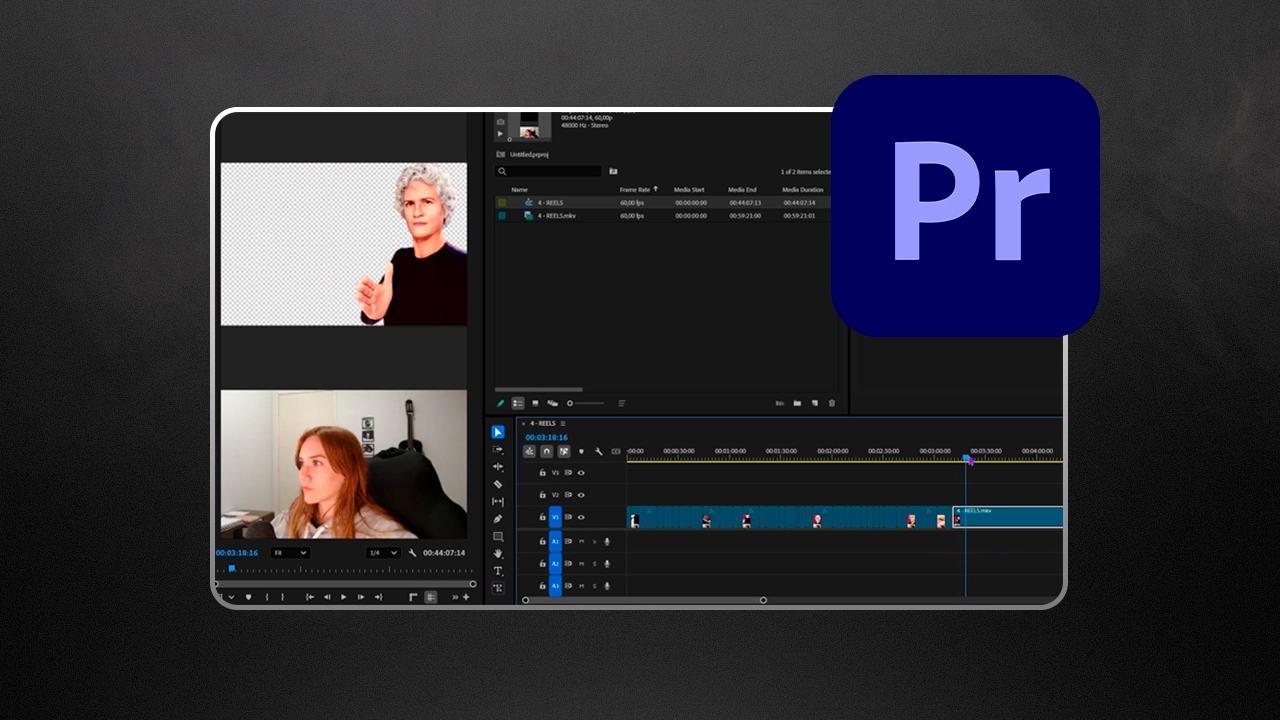The width and height of the screenshot is (1280, 720).
Task: Select the Track Select Forward tool
Action: pos(498,450)
